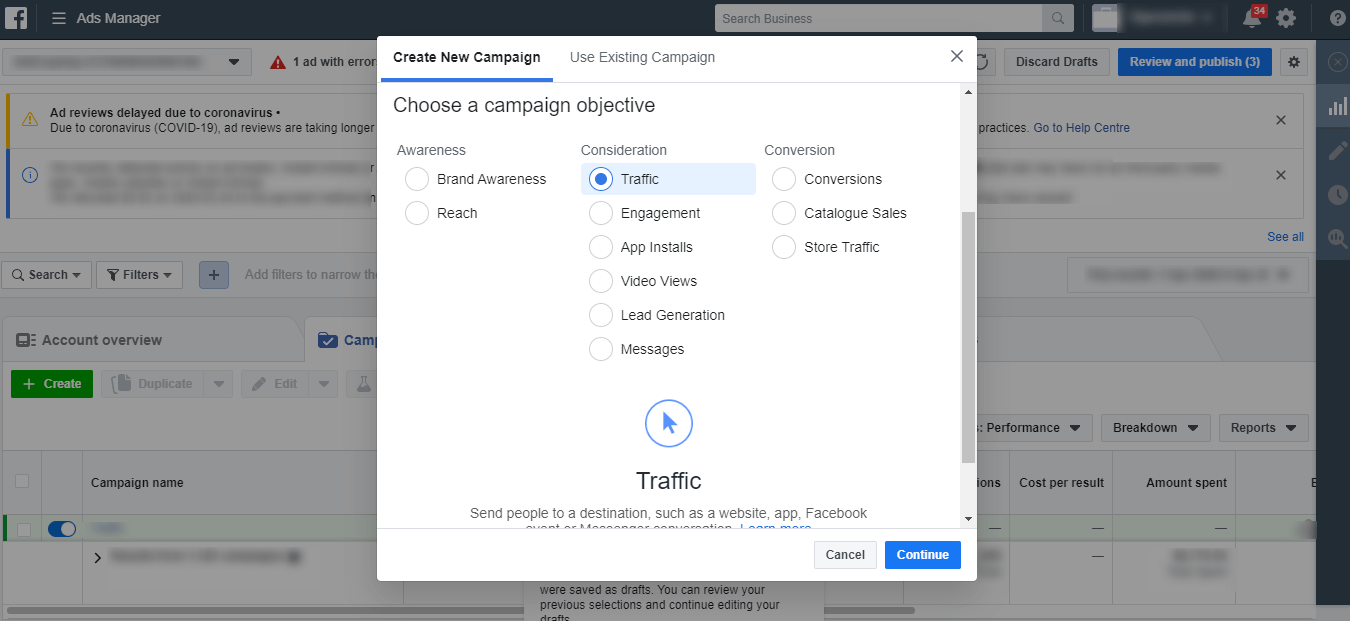Click the dialog vertical scrollbar thumb
1350x621 pixels.
click(968, 337)
